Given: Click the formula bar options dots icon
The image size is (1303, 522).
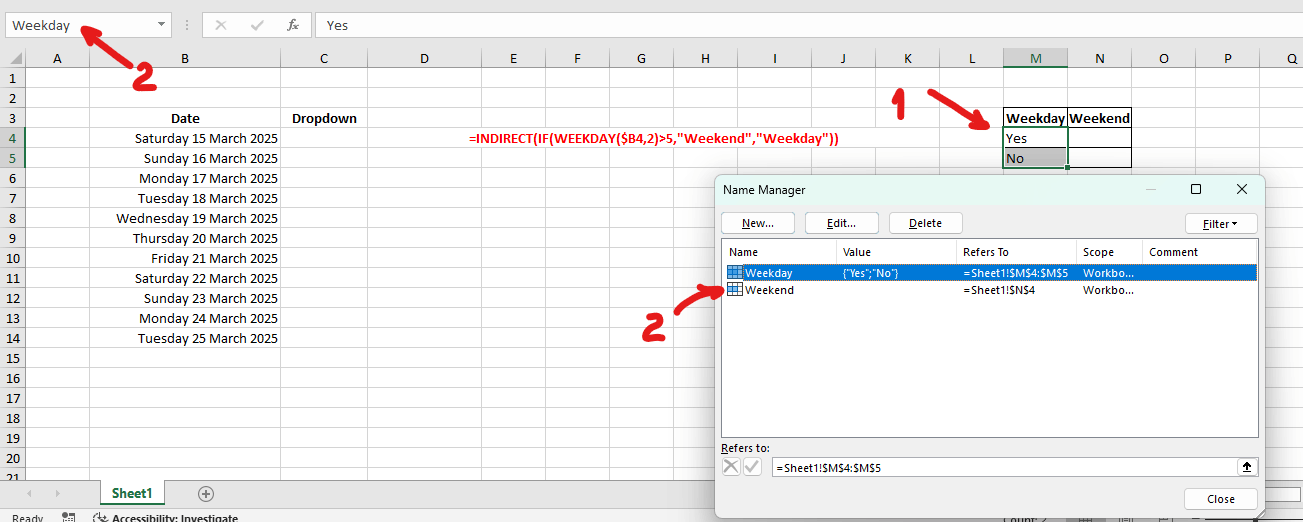Looking at the screenshot, I should tap(186, 25).
